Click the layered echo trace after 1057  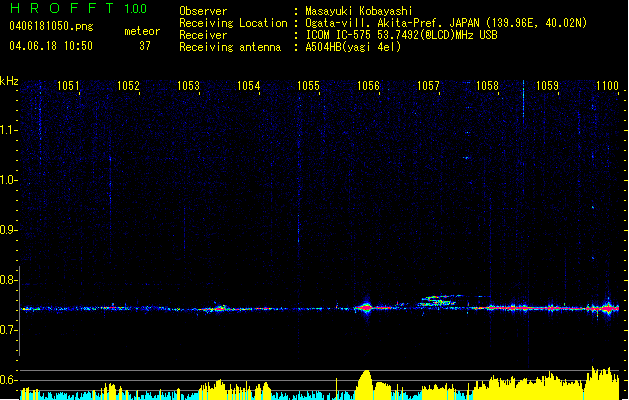441,301
